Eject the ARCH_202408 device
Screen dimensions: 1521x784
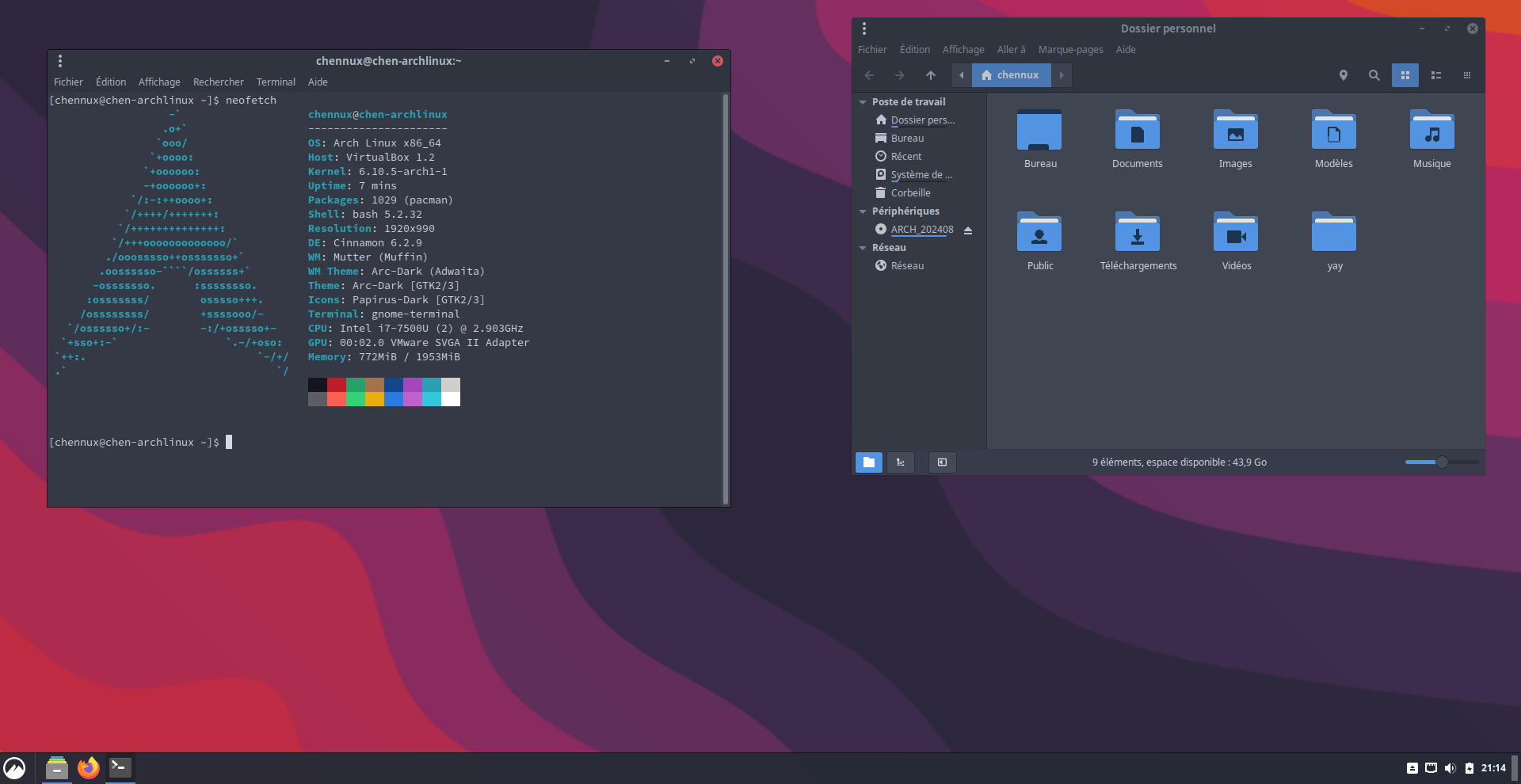point(968,230)
